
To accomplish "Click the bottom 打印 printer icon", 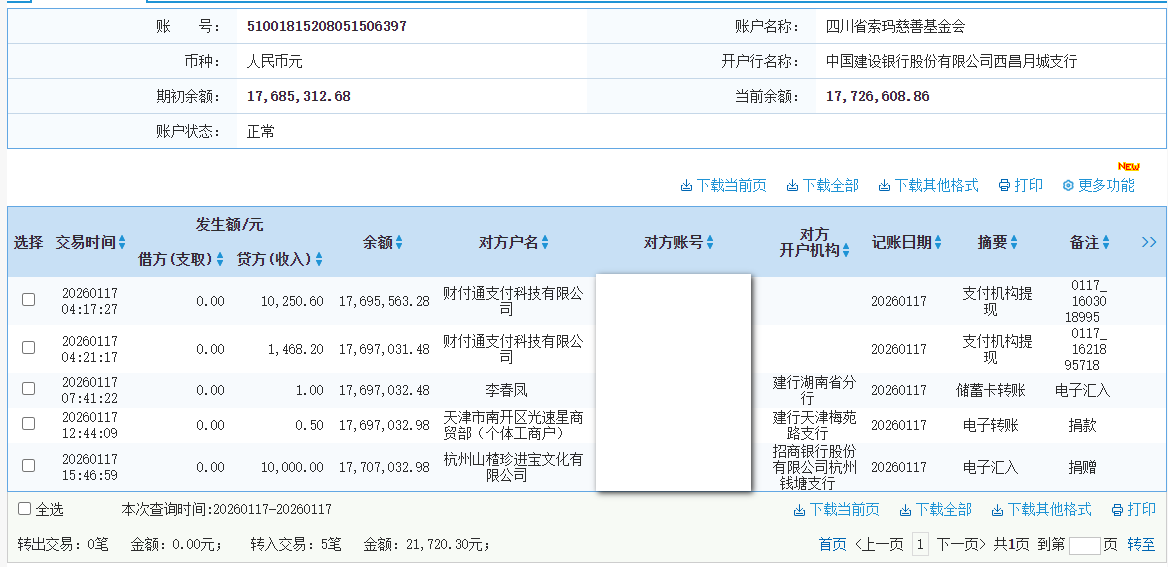I will [1118, 510].
